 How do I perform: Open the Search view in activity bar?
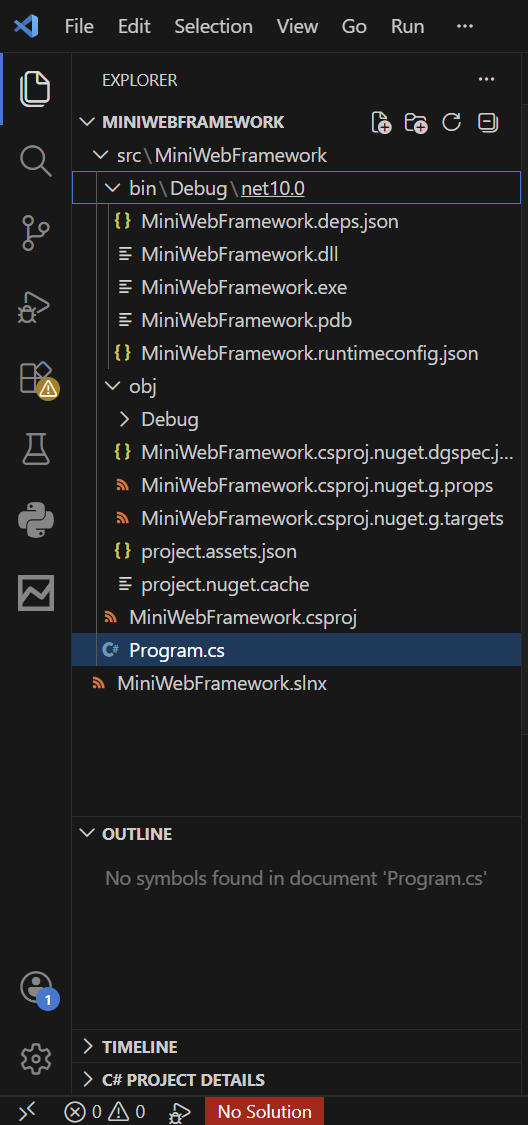click(36, 161)
